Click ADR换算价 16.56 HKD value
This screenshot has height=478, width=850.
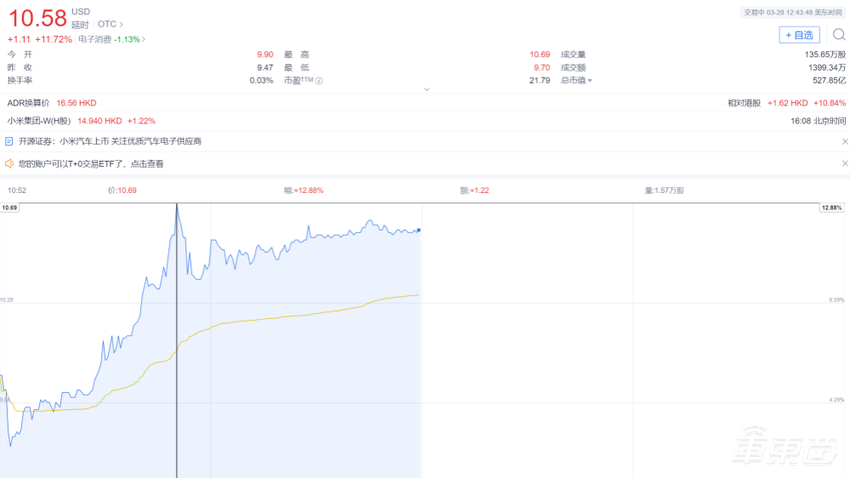point(76,103)
